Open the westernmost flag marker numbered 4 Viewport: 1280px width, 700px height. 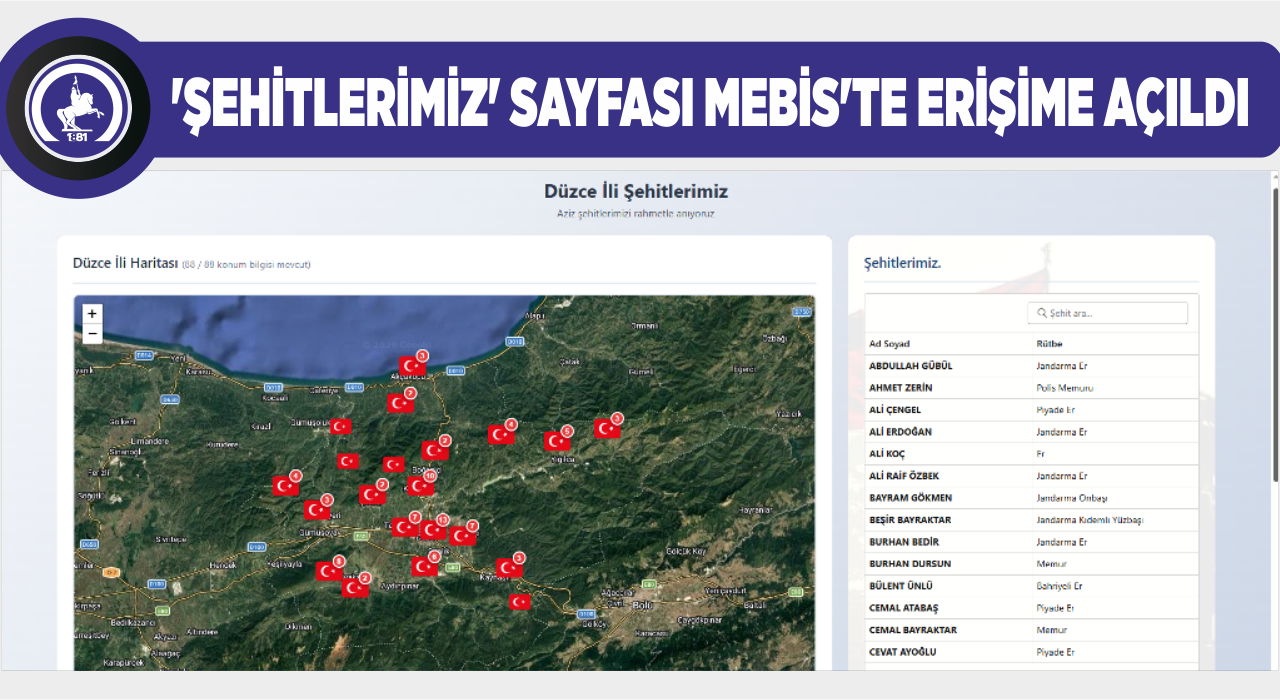(286, 485)
